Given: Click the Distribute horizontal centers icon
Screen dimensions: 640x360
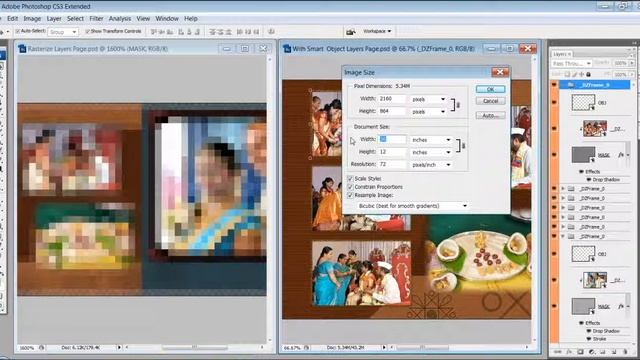Looking at the screenshot, I should coord(248,32).
